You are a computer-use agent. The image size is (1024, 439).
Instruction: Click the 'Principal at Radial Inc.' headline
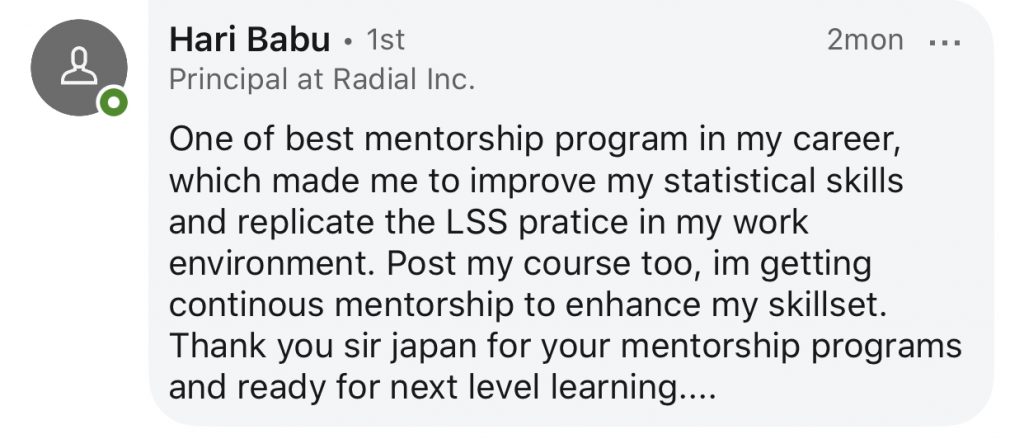[321, 80]
